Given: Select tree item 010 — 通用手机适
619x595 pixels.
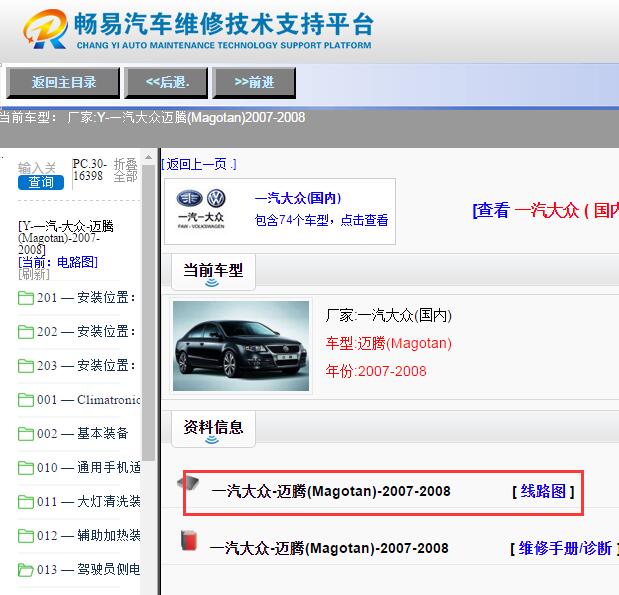Looking at the screenshot, I should (x=89, y=467).
